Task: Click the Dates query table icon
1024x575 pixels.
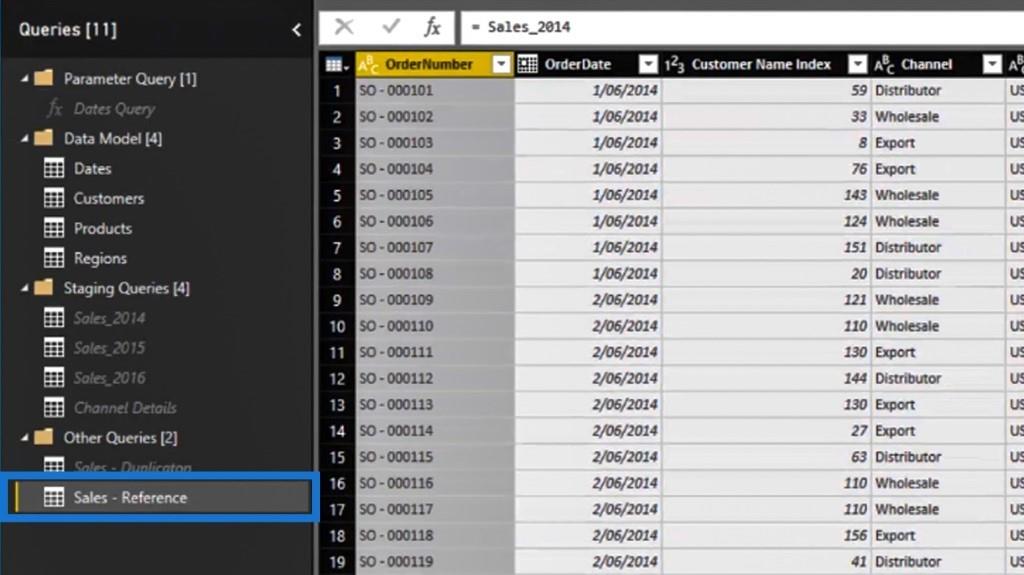Action: pyautogui.click(x=54, y=169)
